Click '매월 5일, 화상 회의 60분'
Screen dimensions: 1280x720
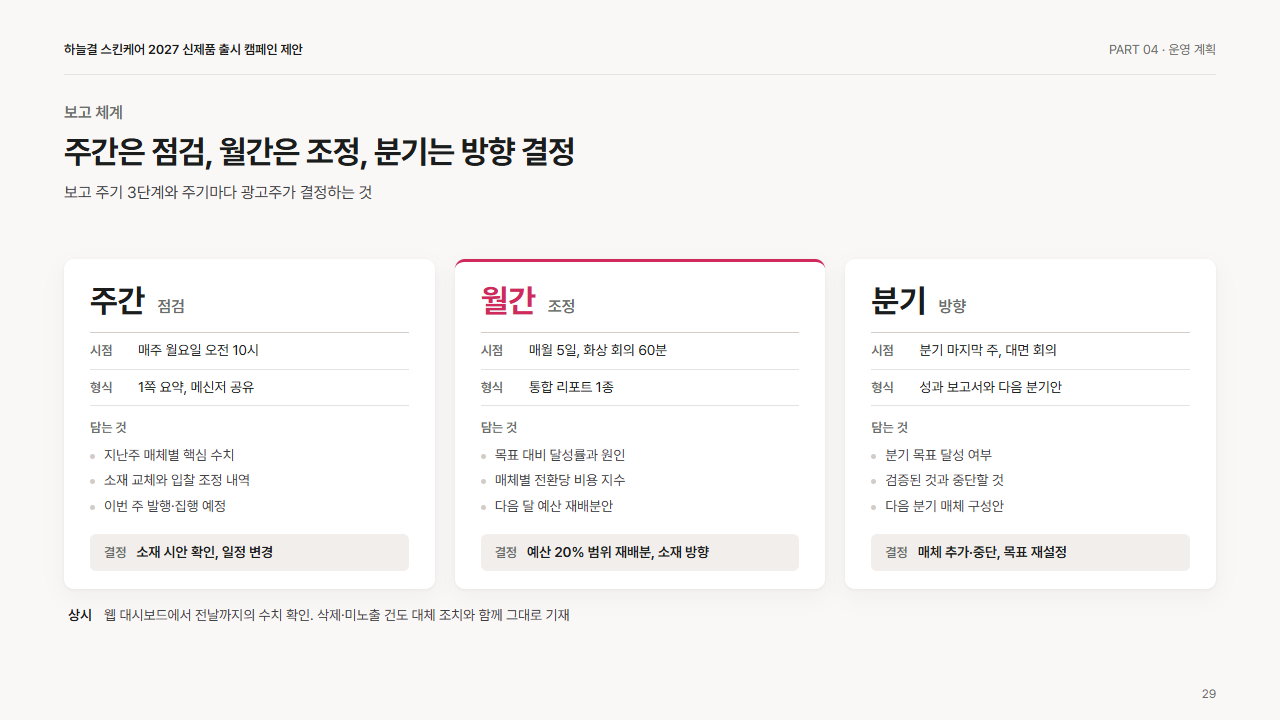[598, 351]
